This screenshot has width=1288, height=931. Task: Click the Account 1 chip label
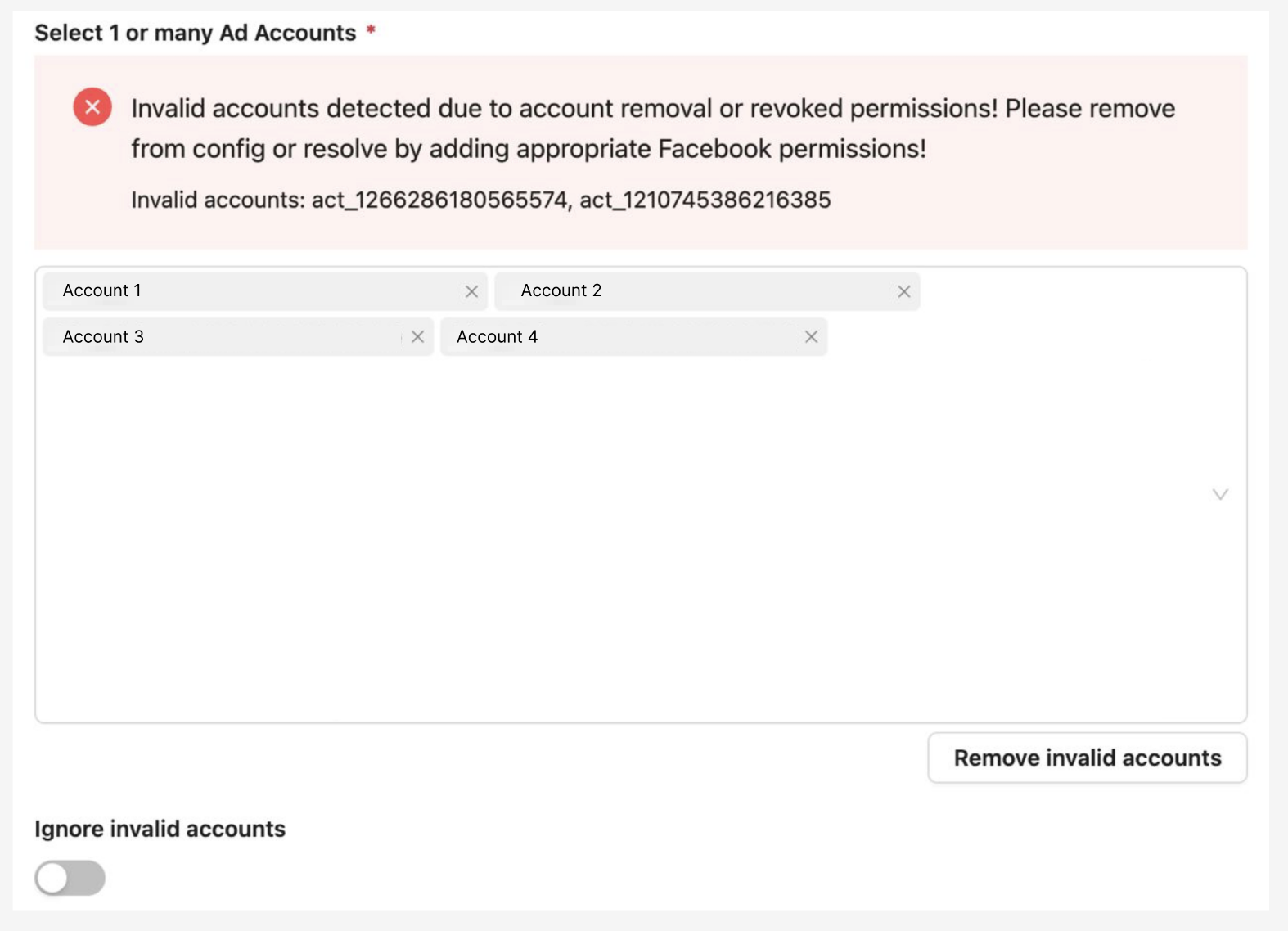pyautogui.click(x=102, y=290)
